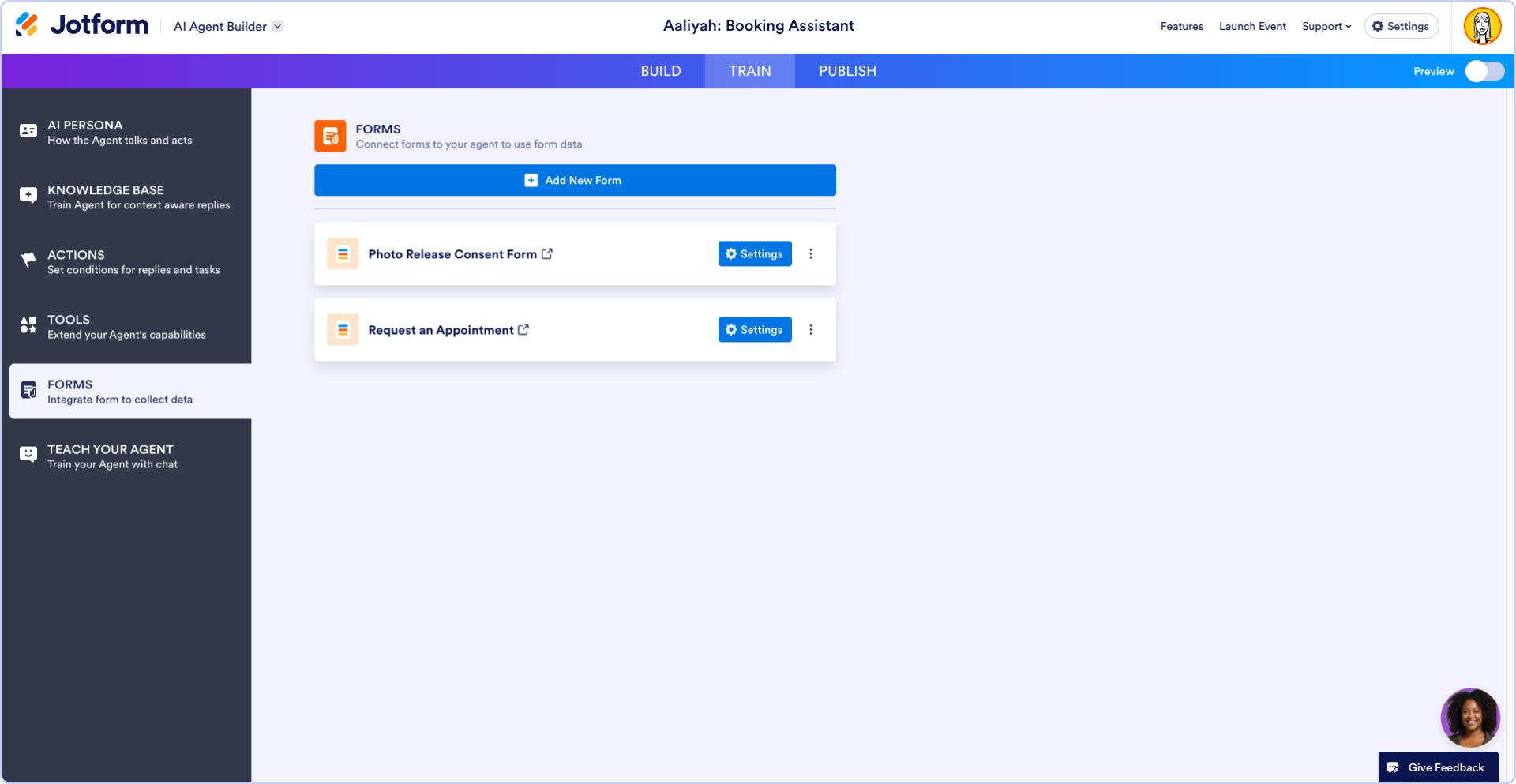Screen dimensions: 1516x784
Task: Open Settings for Photo Release Consent Form
Action: pyautogui.click(x=755, y=253)
